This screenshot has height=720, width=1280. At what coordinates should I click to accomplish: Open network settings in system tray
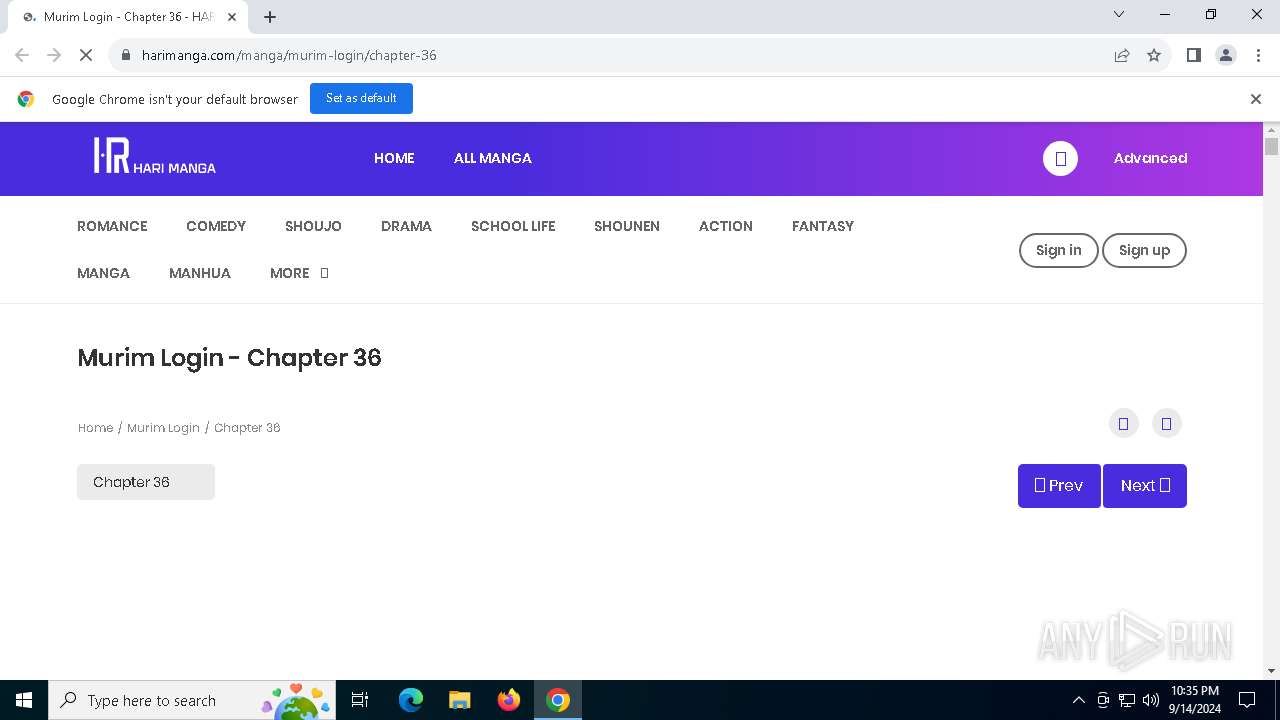pyautogui.click(x=1127, y=700)
